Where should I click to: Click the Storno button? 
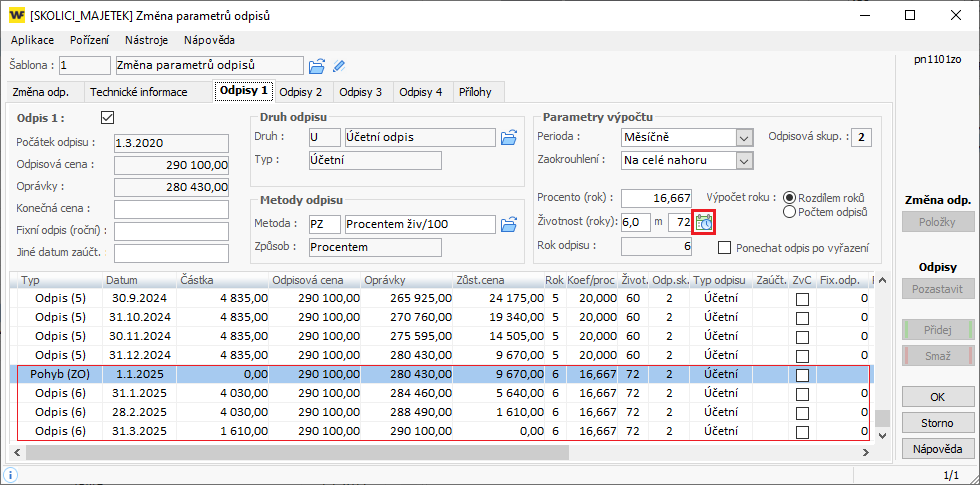coord(938,422)
